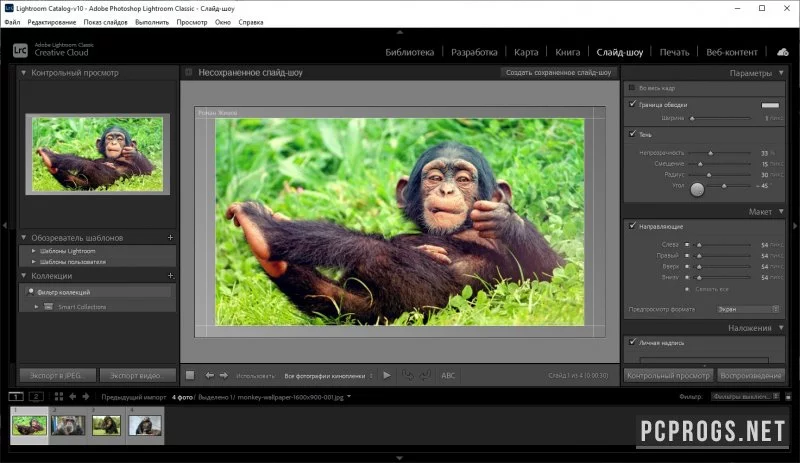Screen dimensions: 800x463
Task: Go back arrow in filmstrip bar
Action: [x=72, y=397]
